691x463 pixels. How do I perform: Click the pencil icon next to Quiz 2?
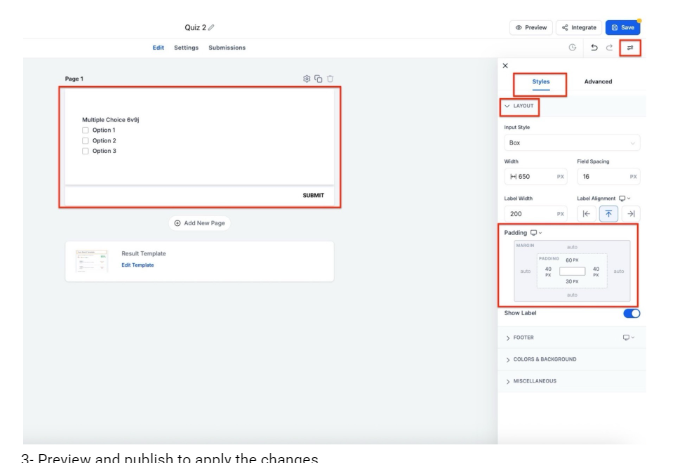[211, 27]
